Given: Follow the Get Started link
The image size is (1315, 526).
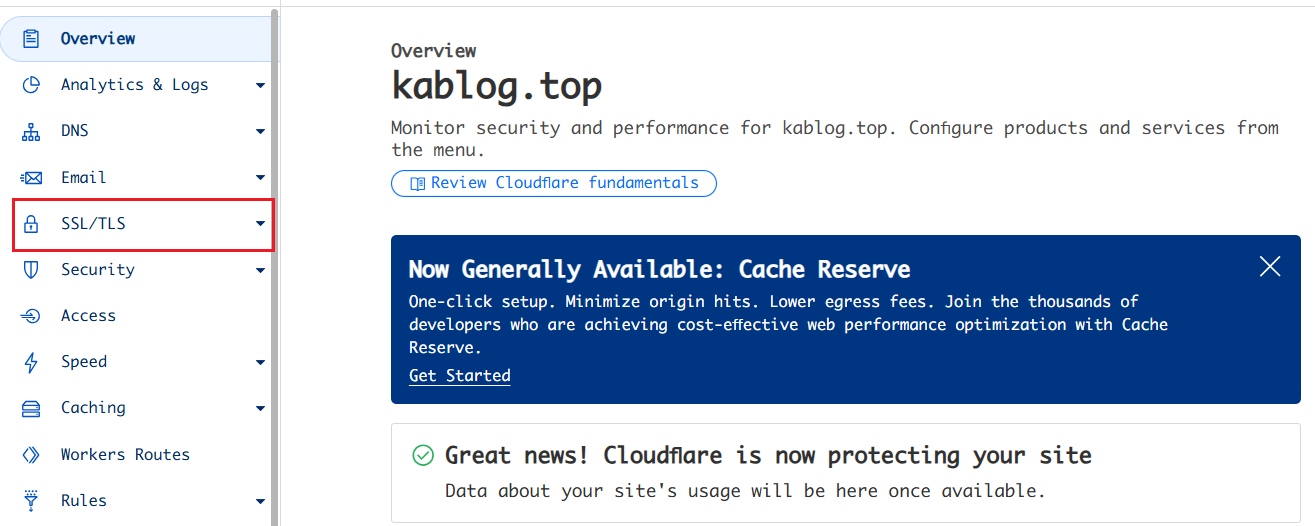Looking at the screenshot, I should pos(460,376).
